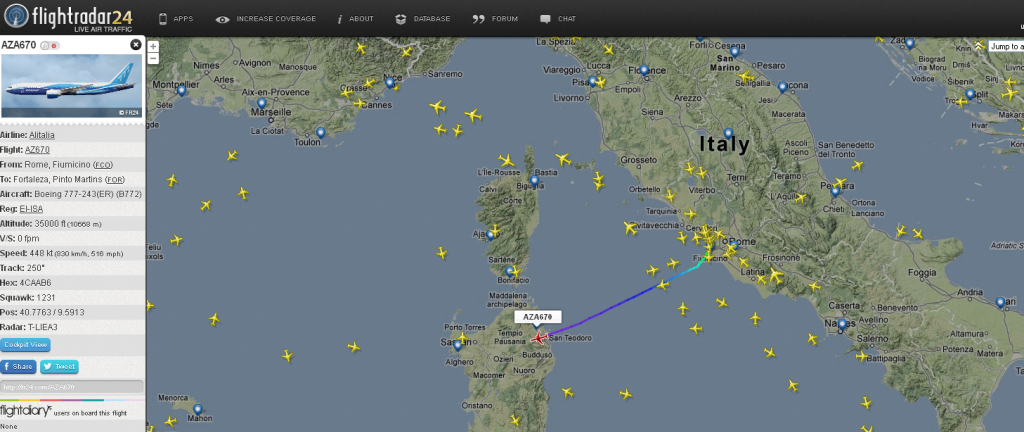Click the flightradar24 logo

pyautogui.click(x=68, y=18)
